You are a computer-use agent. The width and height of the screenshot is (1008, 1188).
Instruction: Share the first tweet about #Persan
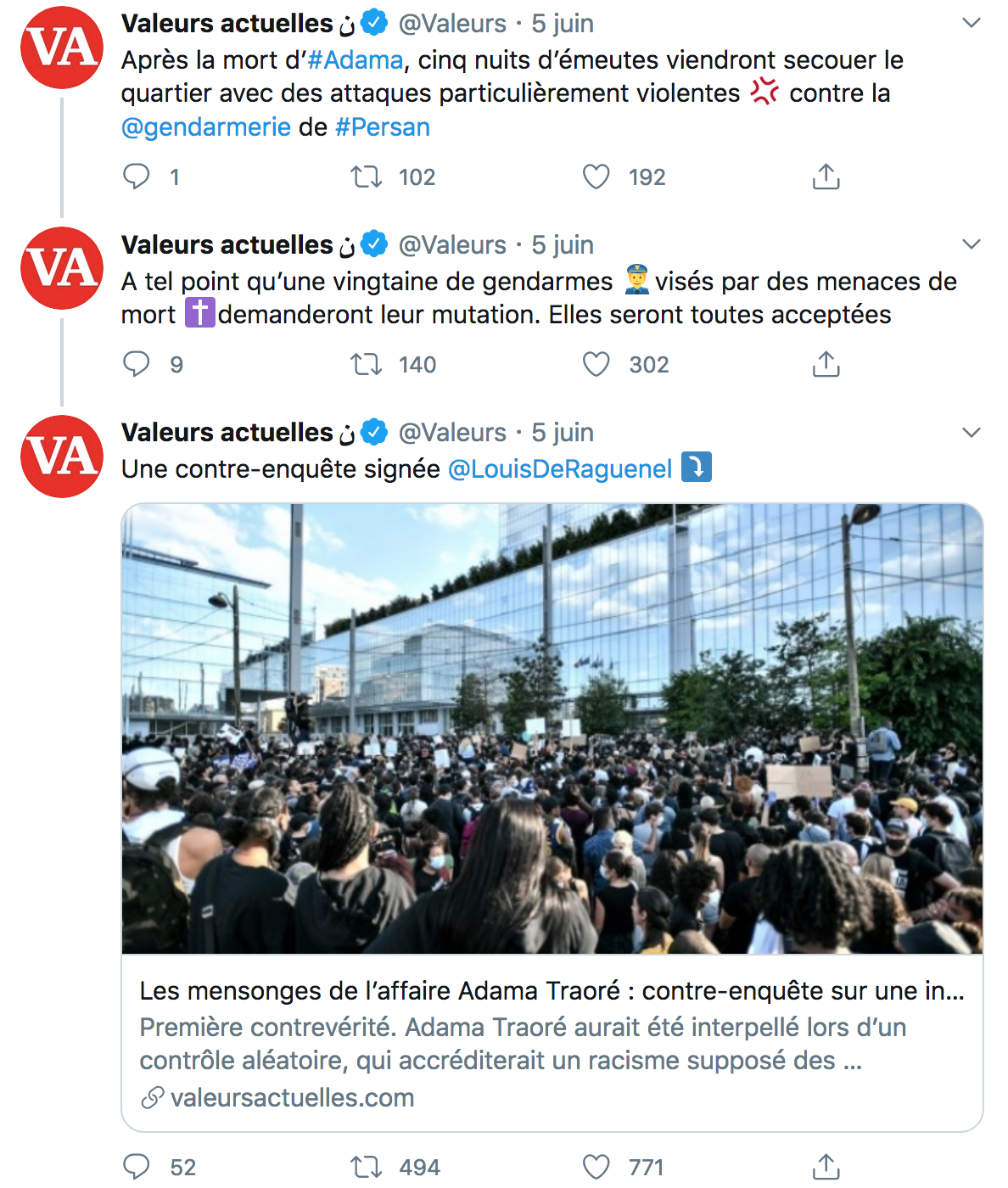[x=826, y=177]
